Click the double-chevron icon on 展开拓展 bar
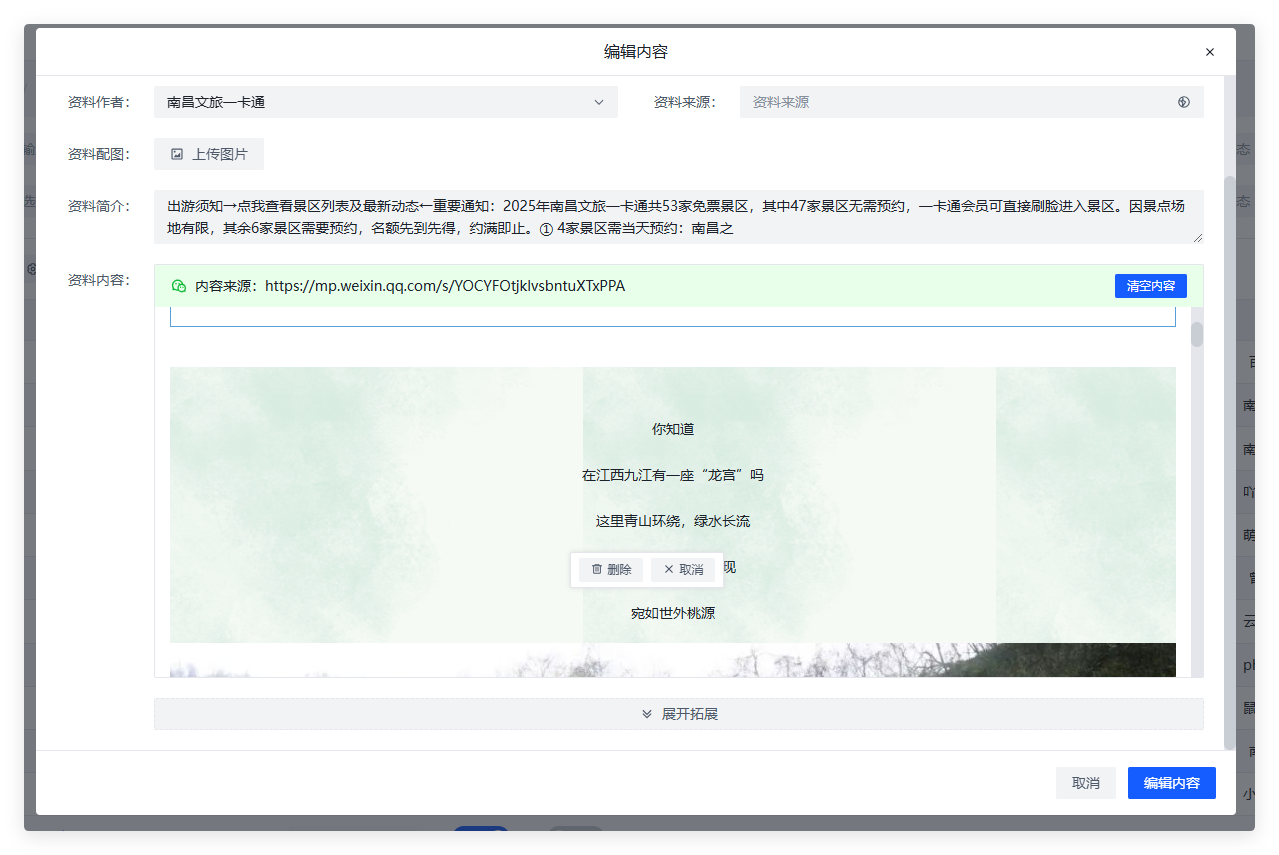The image size is (1279, 855). point(648,714)
